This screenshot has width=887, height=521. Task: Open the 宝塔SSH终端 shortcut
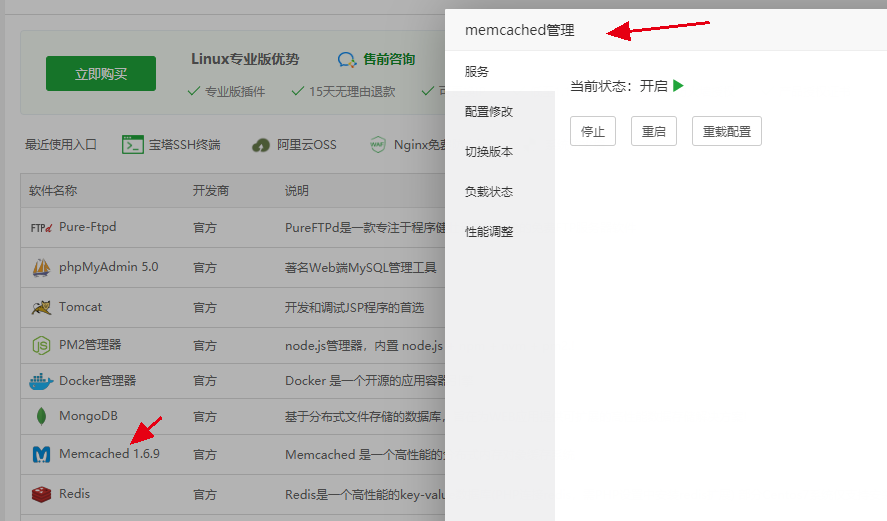(x=184, y=145)
